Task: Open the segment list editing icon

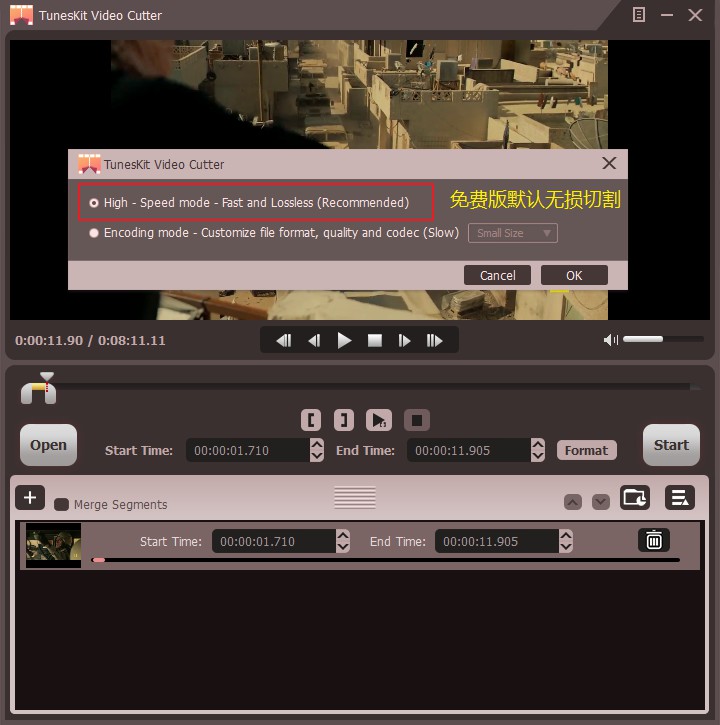Action: (x=680, y=498)
